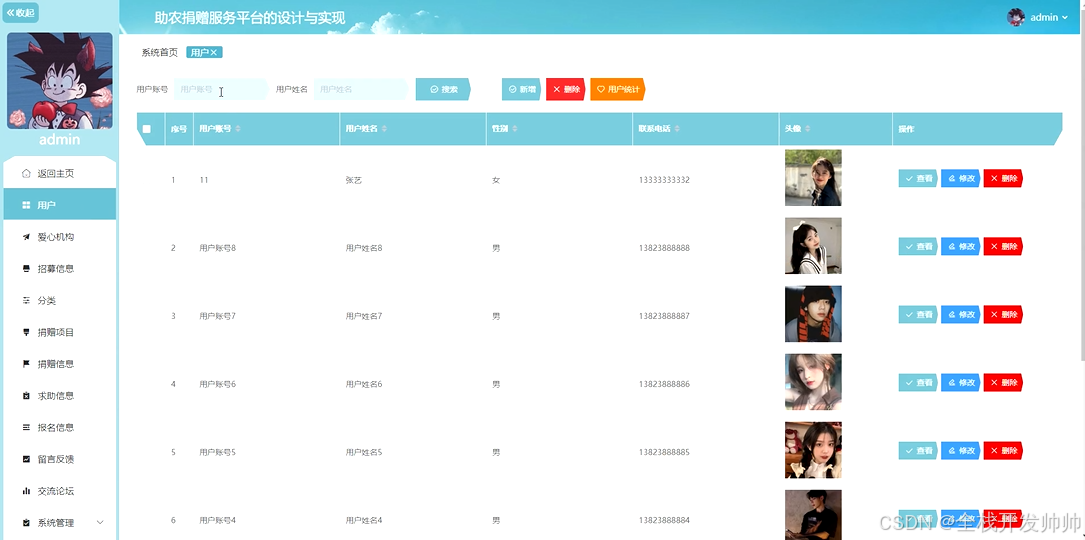The height and width of the screenshot is (540, 1085).
Task: Open avatar thumbnail of 用户姓名8
Action: [813, 246]
